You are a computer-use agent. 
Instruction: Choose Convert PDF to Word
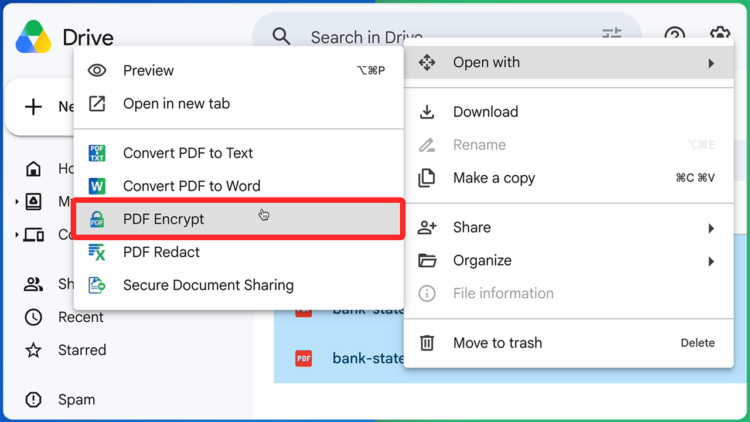click(x=238, y=186)
